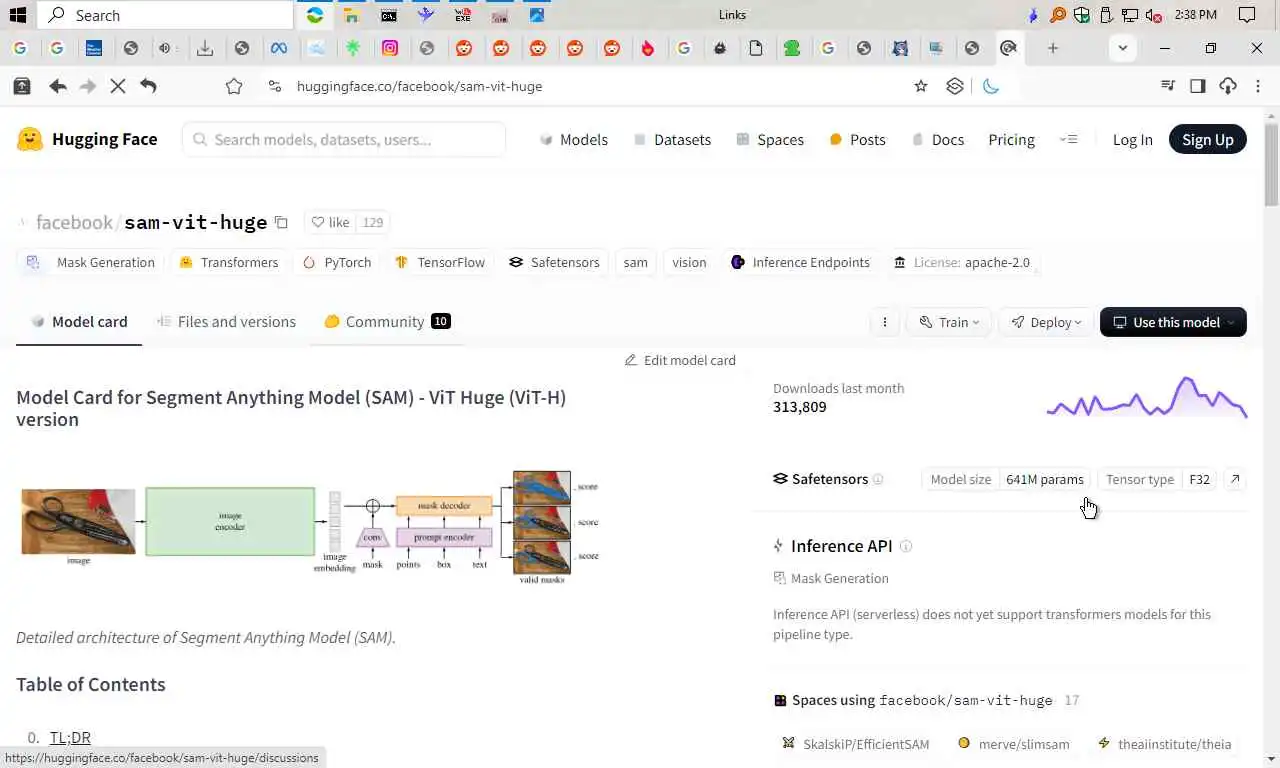Click the volume tray icon
1280x768 pixels.
[1154, 15]
